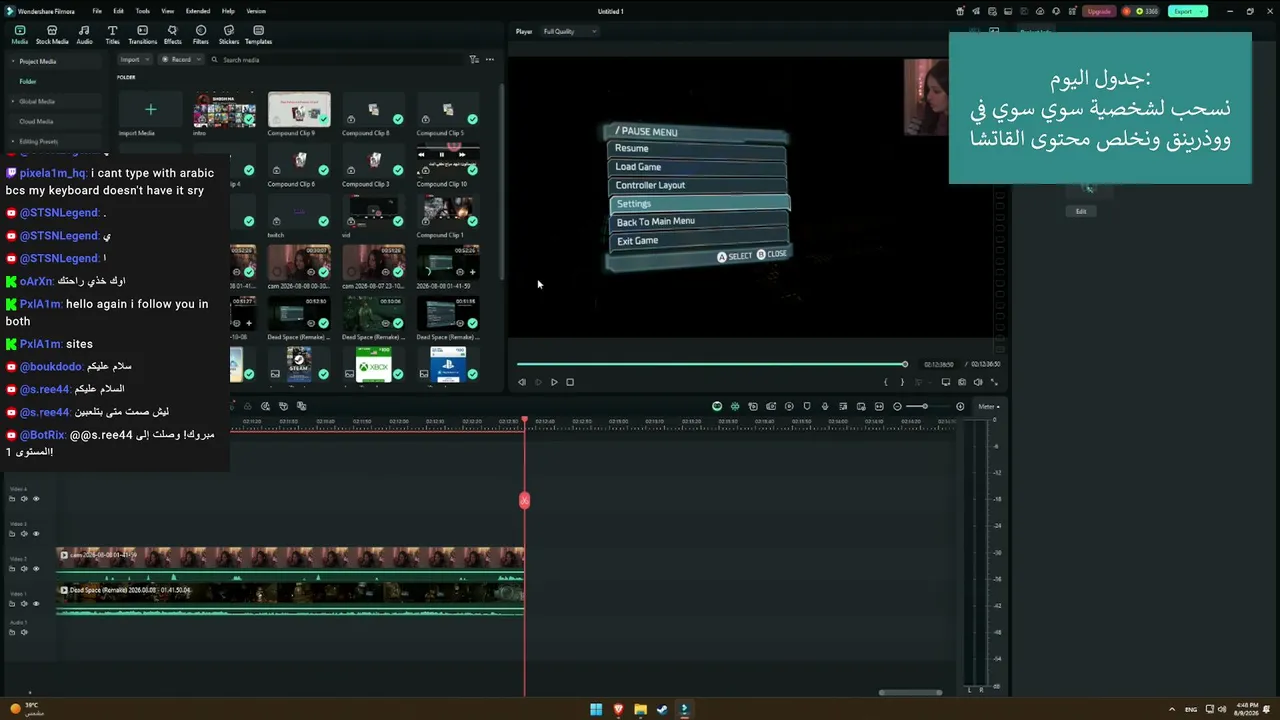Click the Filmora app logo
This screenshot has width=1280, height=720.
(x=11, y=11)
